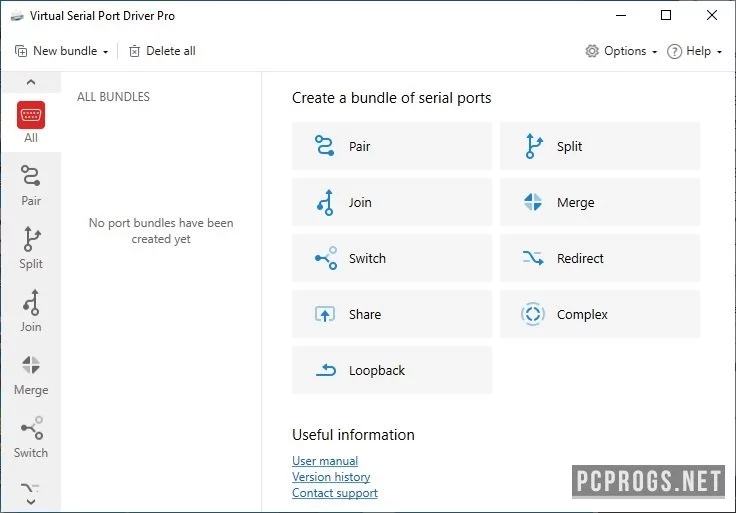
Task: Minimize the Virtual Serial Port Driver window
Action: click(x=621, y=15)
